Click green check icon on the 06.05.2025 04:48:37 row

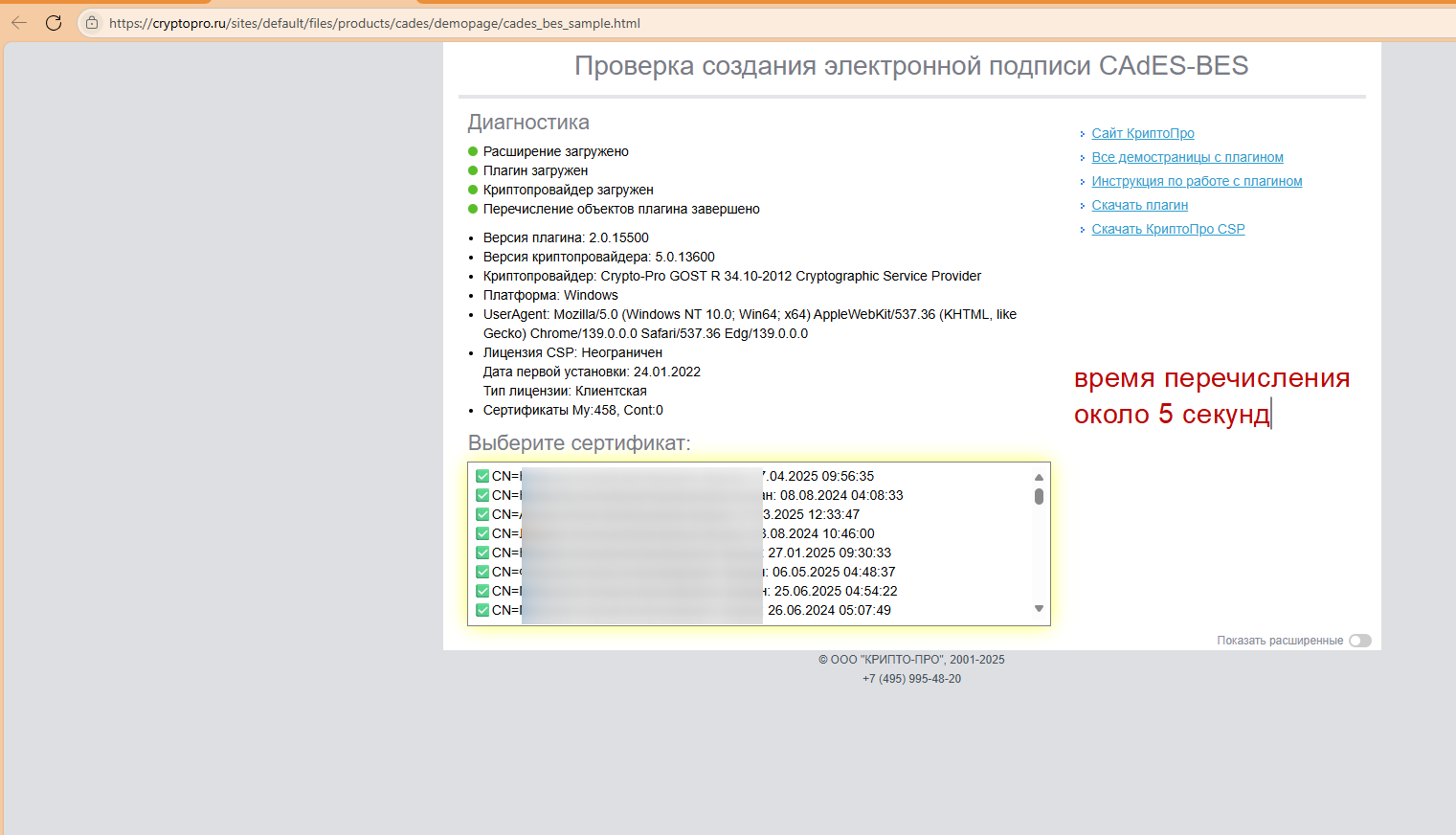point(482,572)
